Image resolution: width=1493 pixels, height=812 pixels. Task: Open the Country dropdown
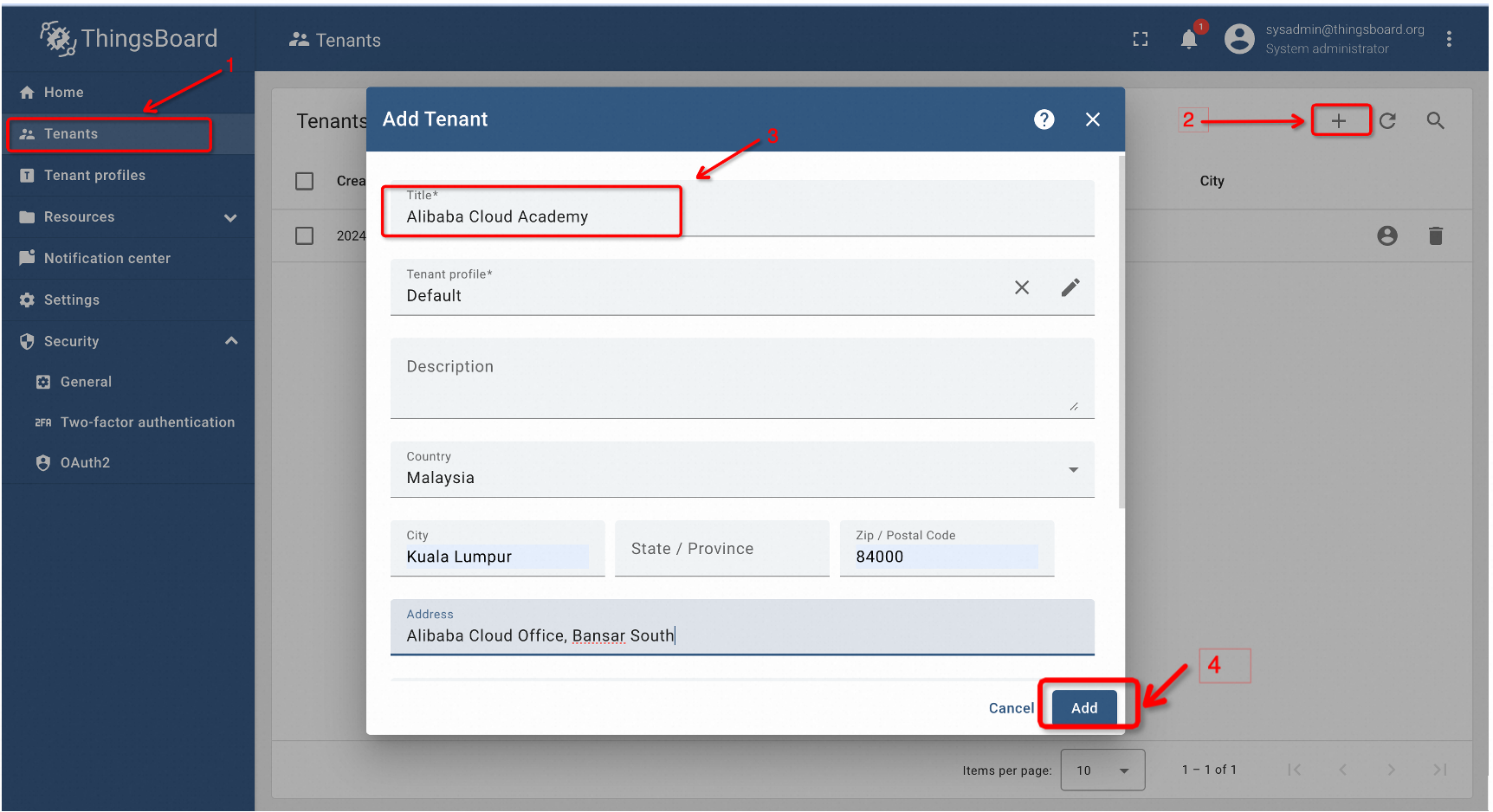pos(742,469)
